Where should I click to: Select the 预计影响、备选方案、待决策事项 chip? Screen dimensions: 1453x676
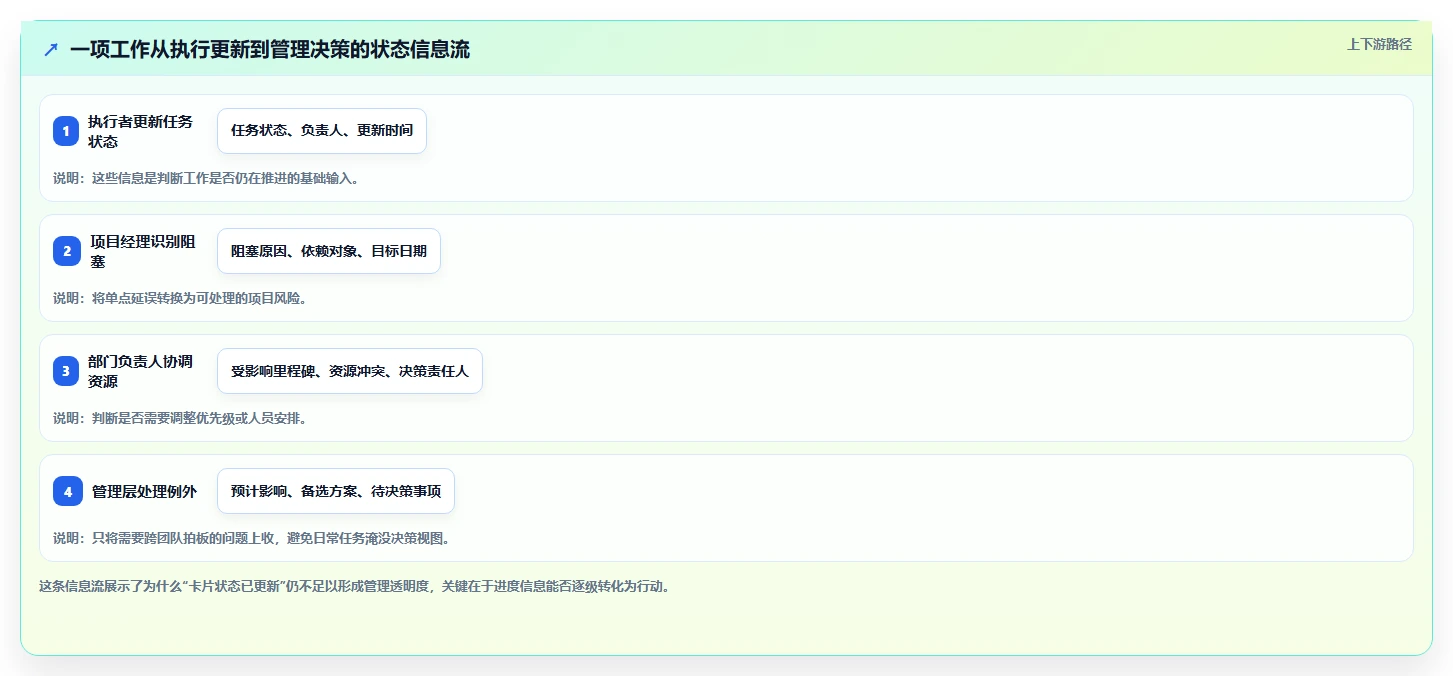(x=336, y=491)
